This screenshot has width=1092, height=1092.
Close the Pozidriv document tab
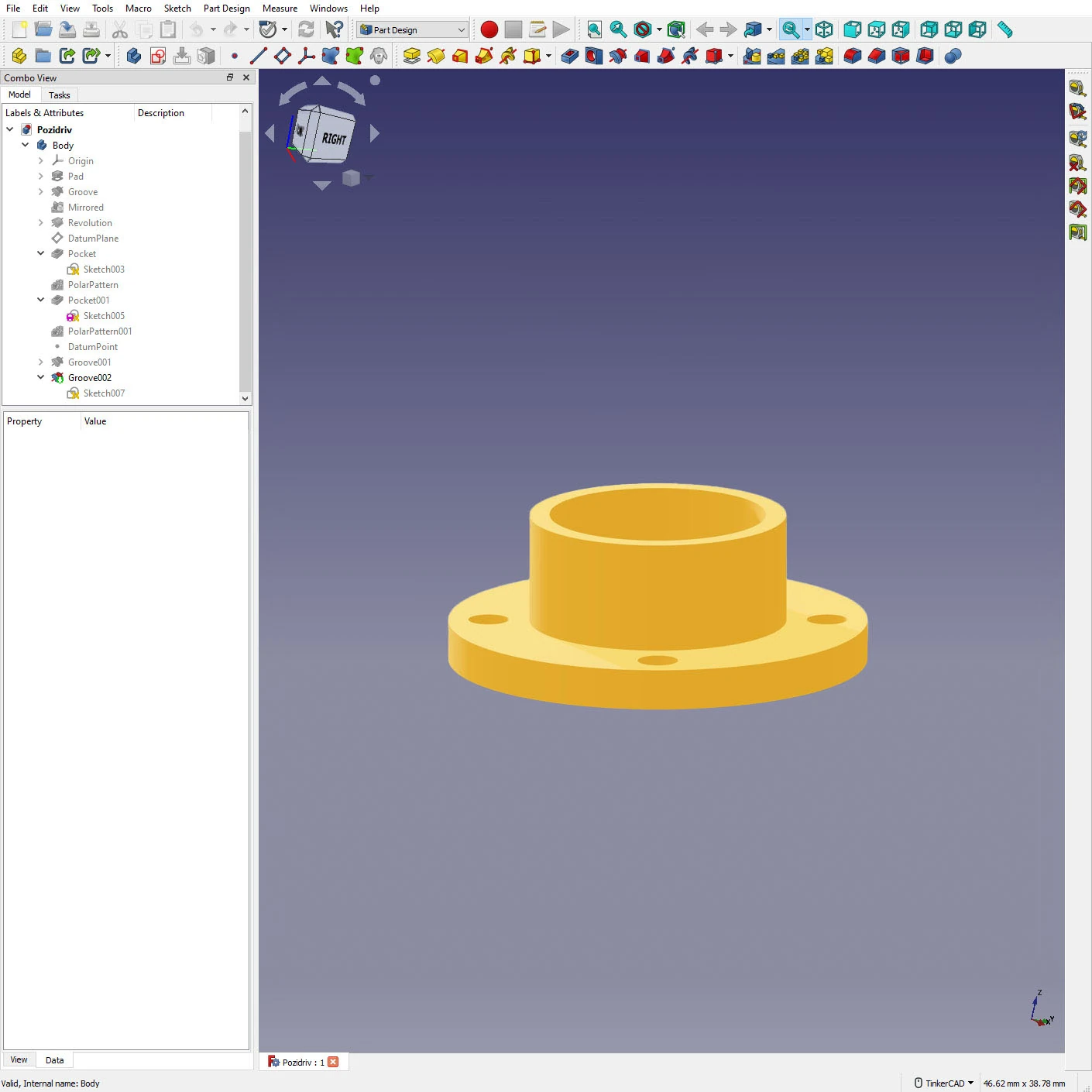pos(333,1062)
